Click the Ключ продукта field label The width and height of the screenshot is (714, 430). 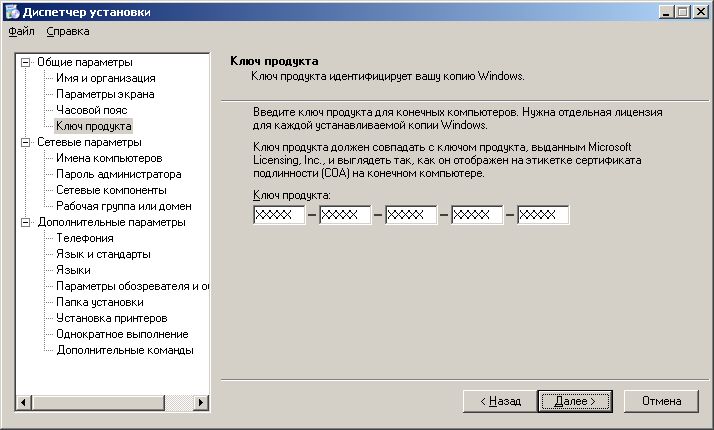(291, 195)
